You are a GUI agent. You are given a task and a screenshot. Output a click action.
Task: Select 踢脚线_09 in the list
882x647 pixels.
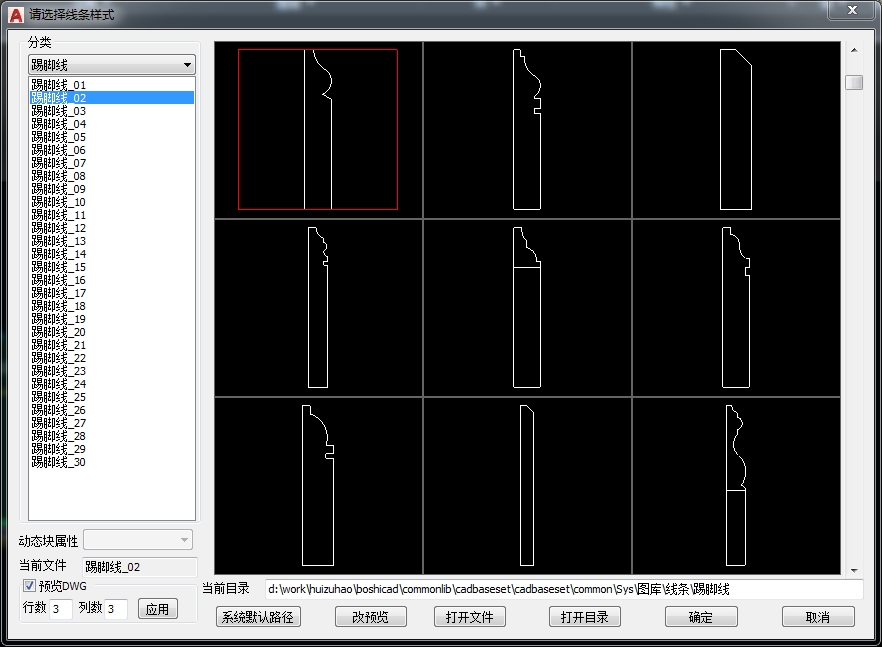click(x=111, y=189)
